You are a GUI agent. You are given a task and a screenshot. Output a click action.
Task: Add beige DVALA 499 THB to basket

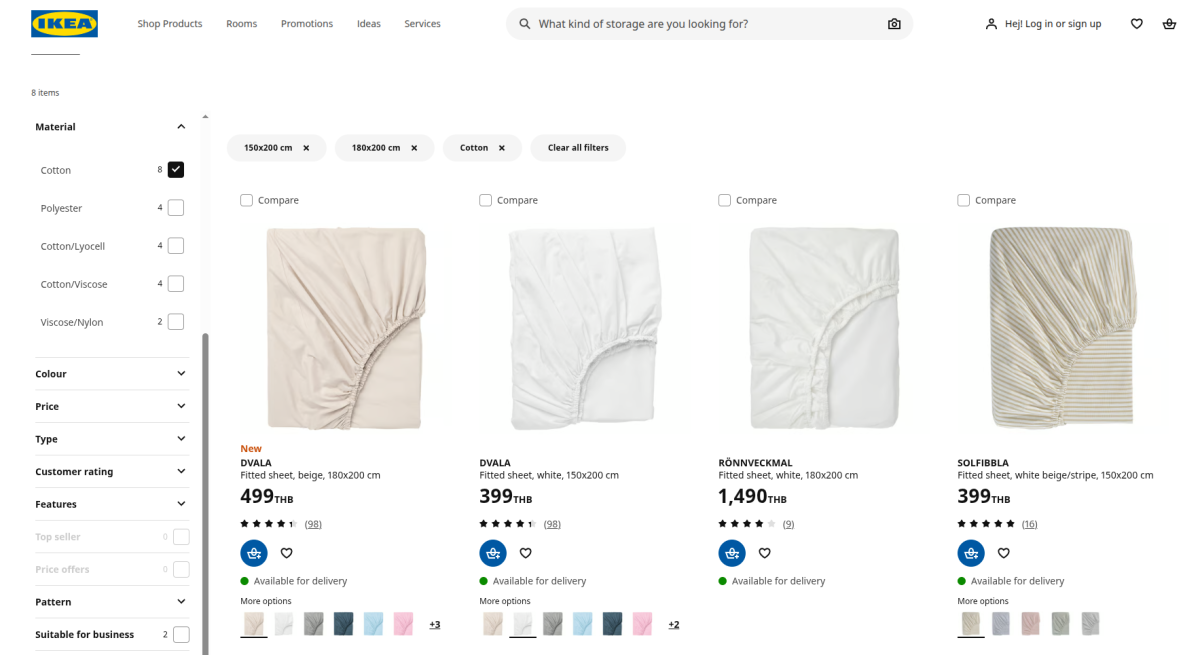pos(254,553)
